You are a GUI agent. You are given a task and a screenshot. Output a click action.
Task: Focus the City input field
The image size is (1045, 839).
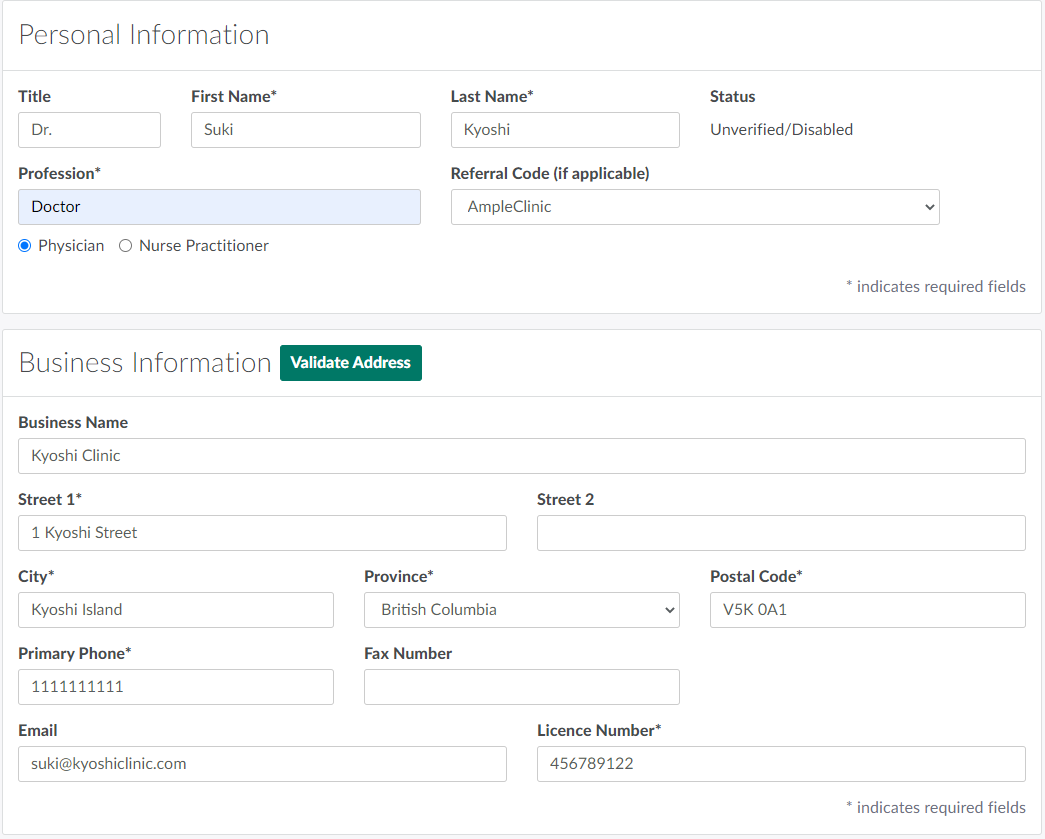tap(175, 610)
